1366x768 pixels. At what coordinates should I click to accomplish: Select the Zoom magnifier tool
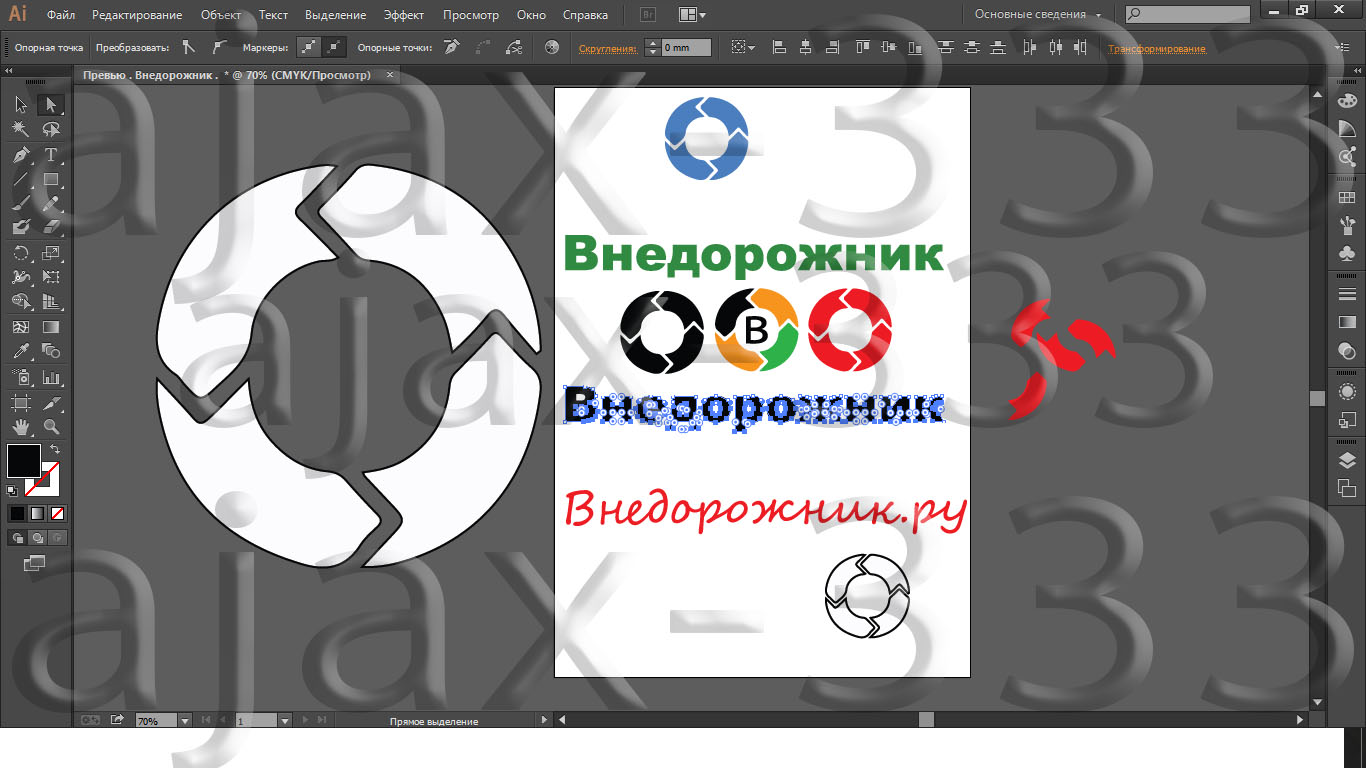coord(51,427)
